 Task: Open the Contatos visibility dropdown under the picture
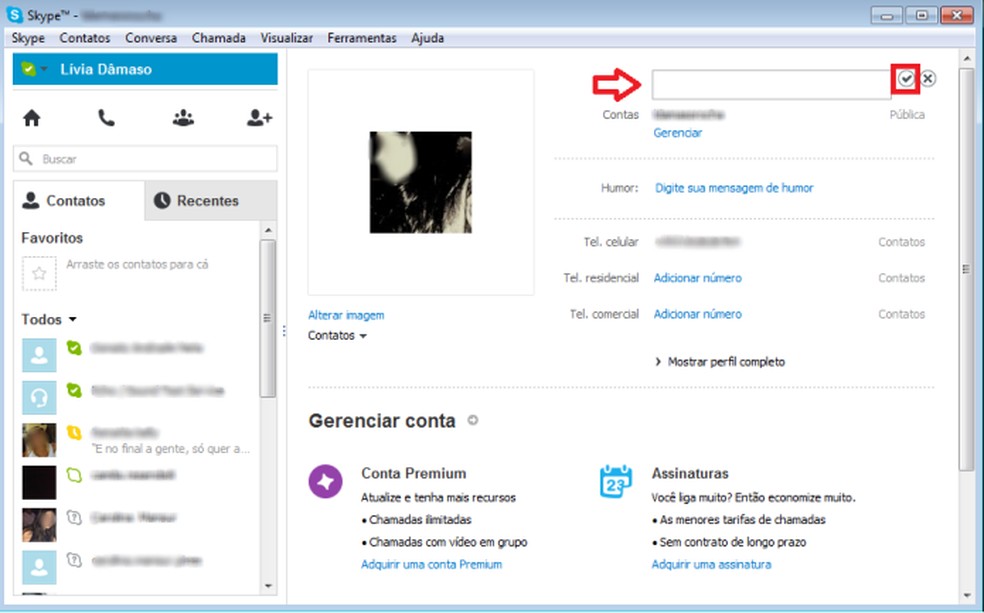[337, 336]
